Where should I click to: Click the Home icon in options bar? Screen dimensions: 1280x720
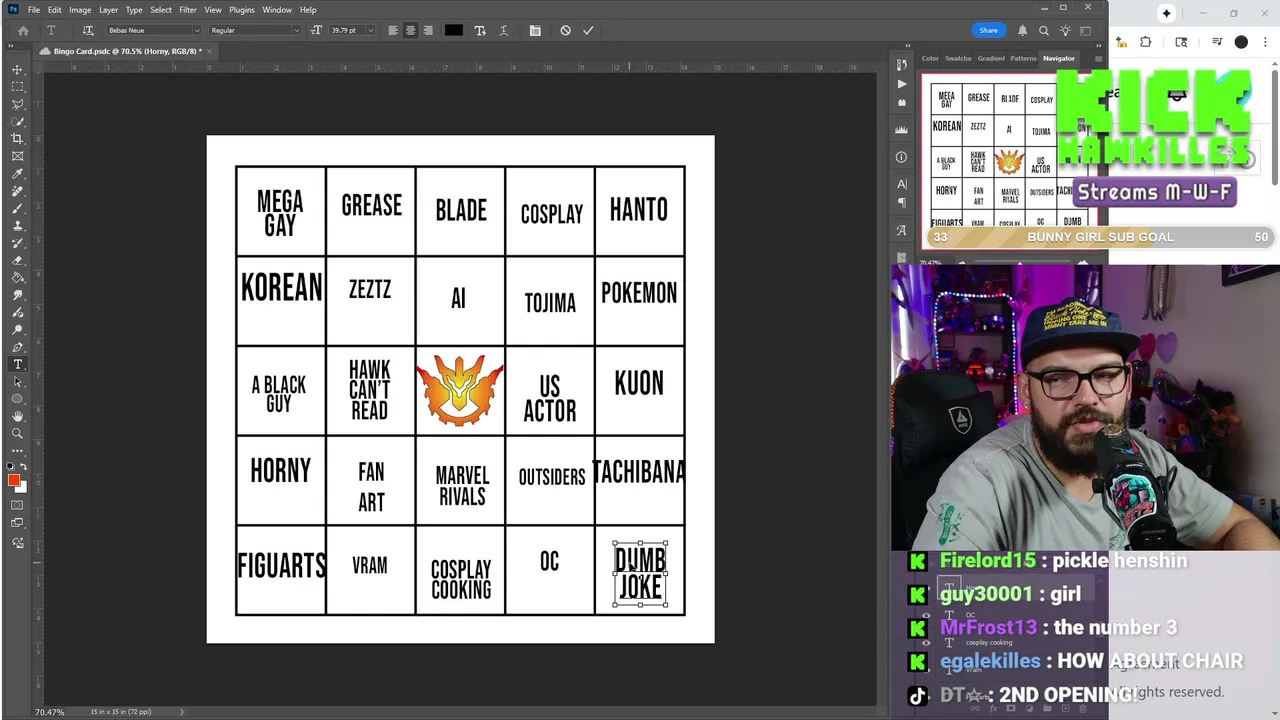pyautogui.click(x=23, y=30)
